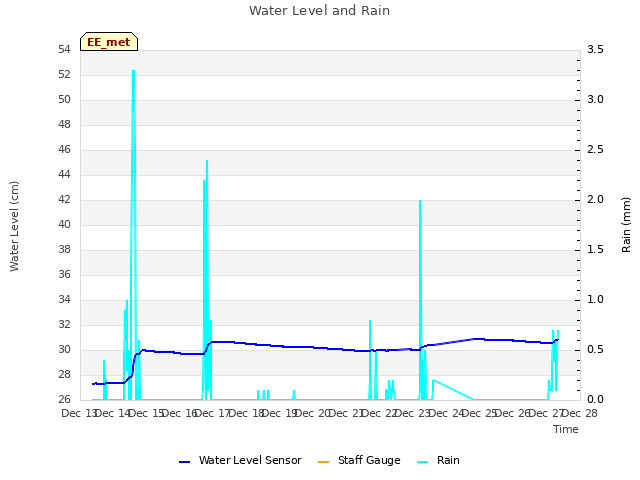Click the Dec 18 date tick label
640x480 pixels.
[247, 413]
